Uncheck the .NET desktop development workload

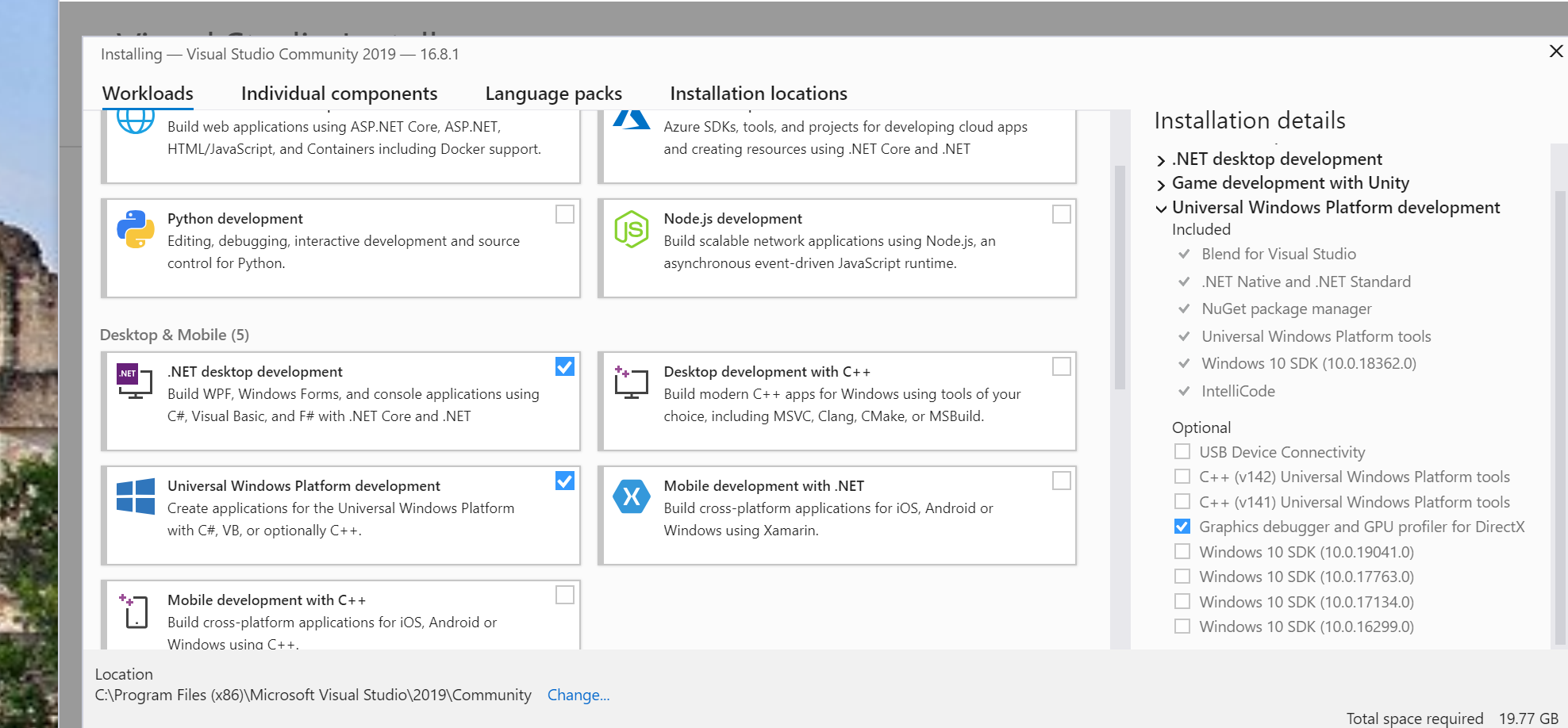(565, 366)
